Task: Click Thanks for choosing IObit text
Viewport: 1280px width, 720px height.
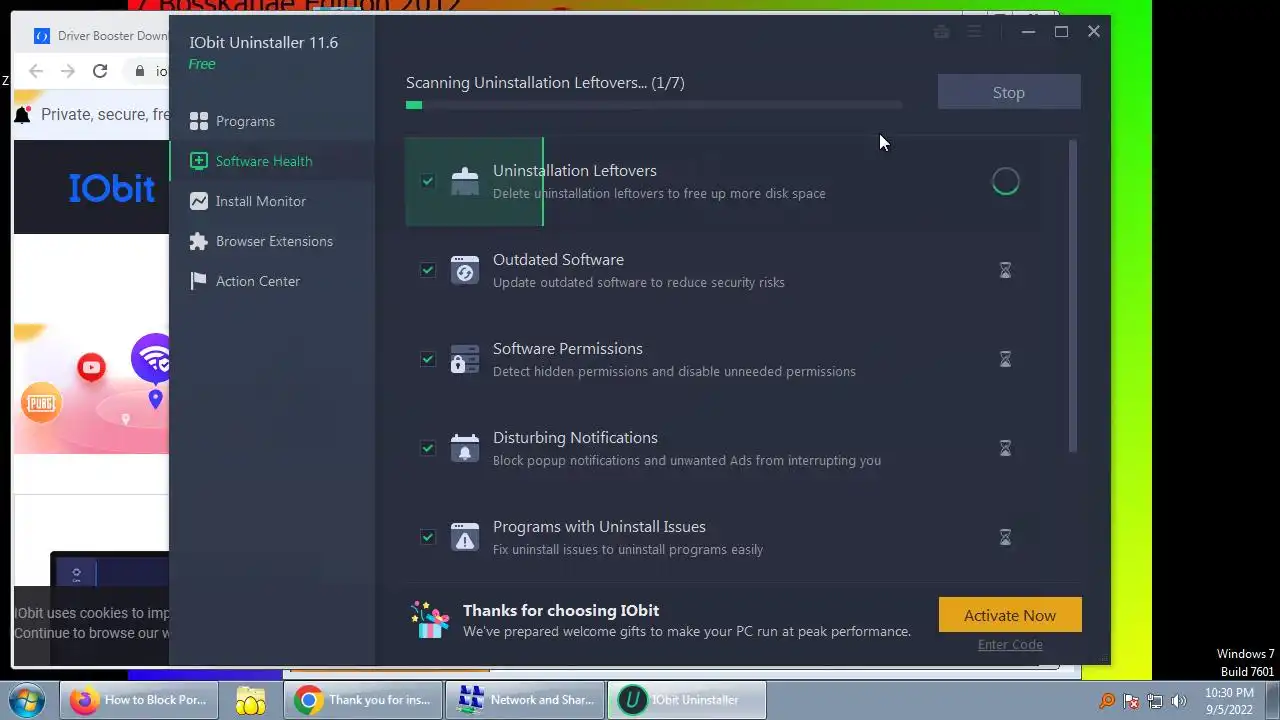Action: tap(561, 610)
